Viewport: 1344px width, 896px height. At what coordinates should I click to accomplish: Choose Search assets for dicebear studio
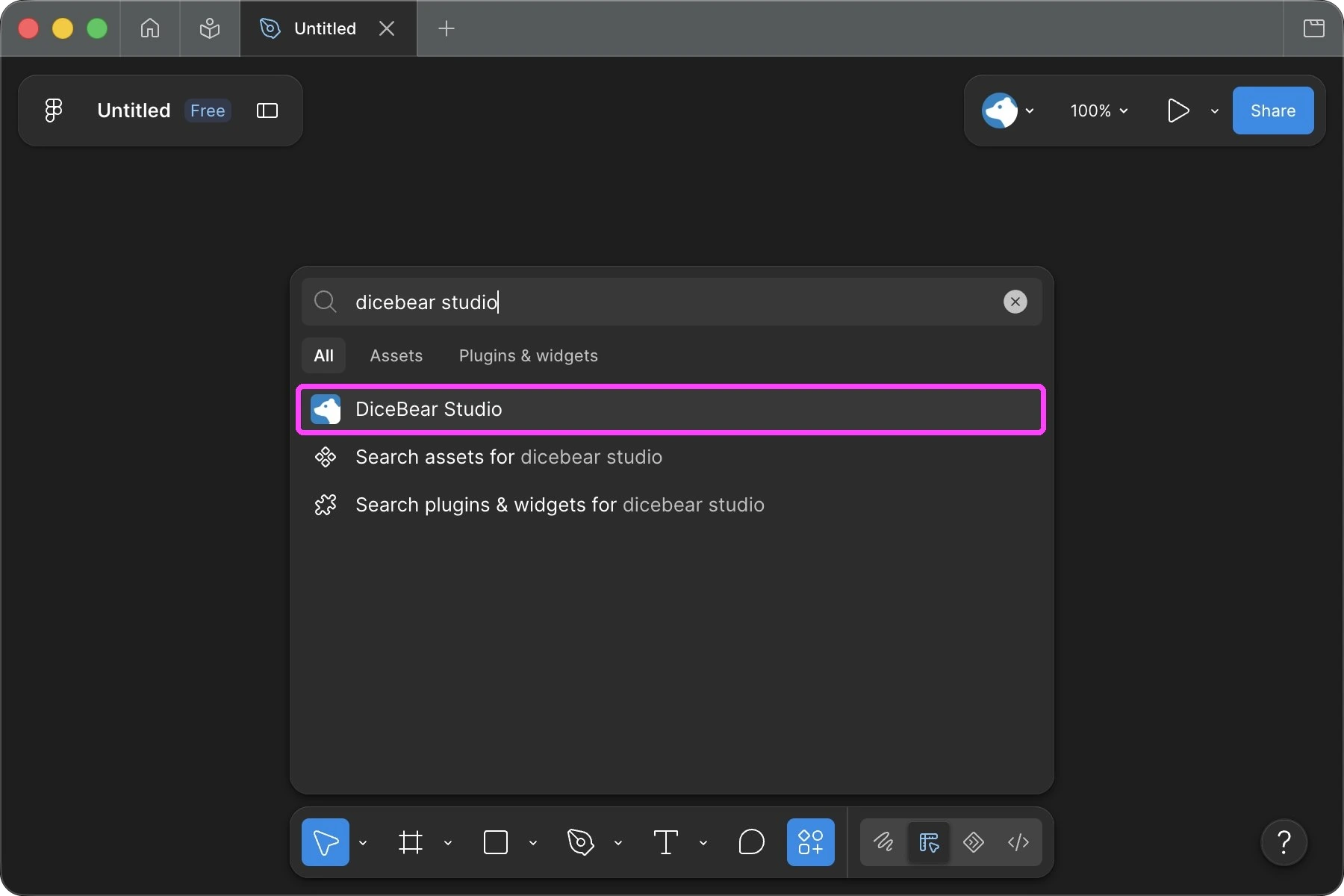click(x=671, y=457)
